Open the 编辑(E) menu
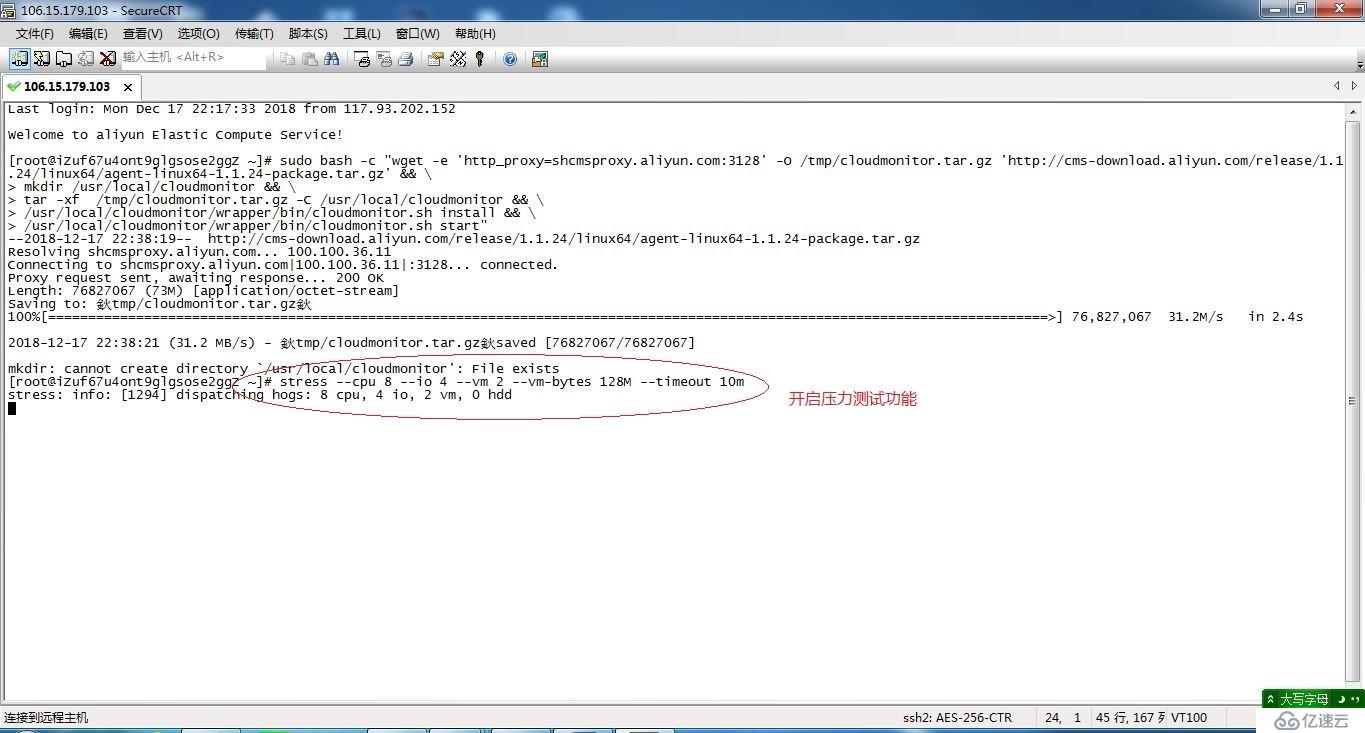Viewport: 1365px width, 733px height. [88, 34]
